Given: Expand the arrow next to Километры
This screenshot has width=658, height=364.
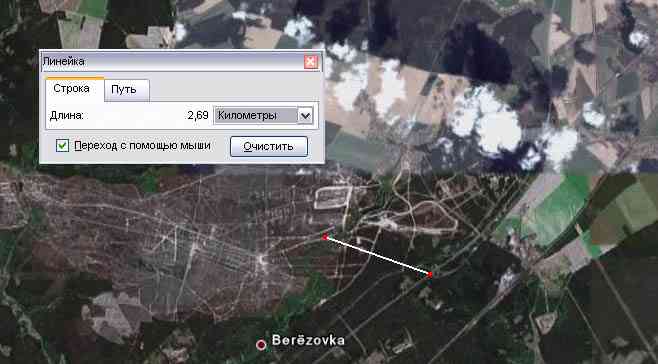Looking at the screenshot, I should tap(305, 115).
